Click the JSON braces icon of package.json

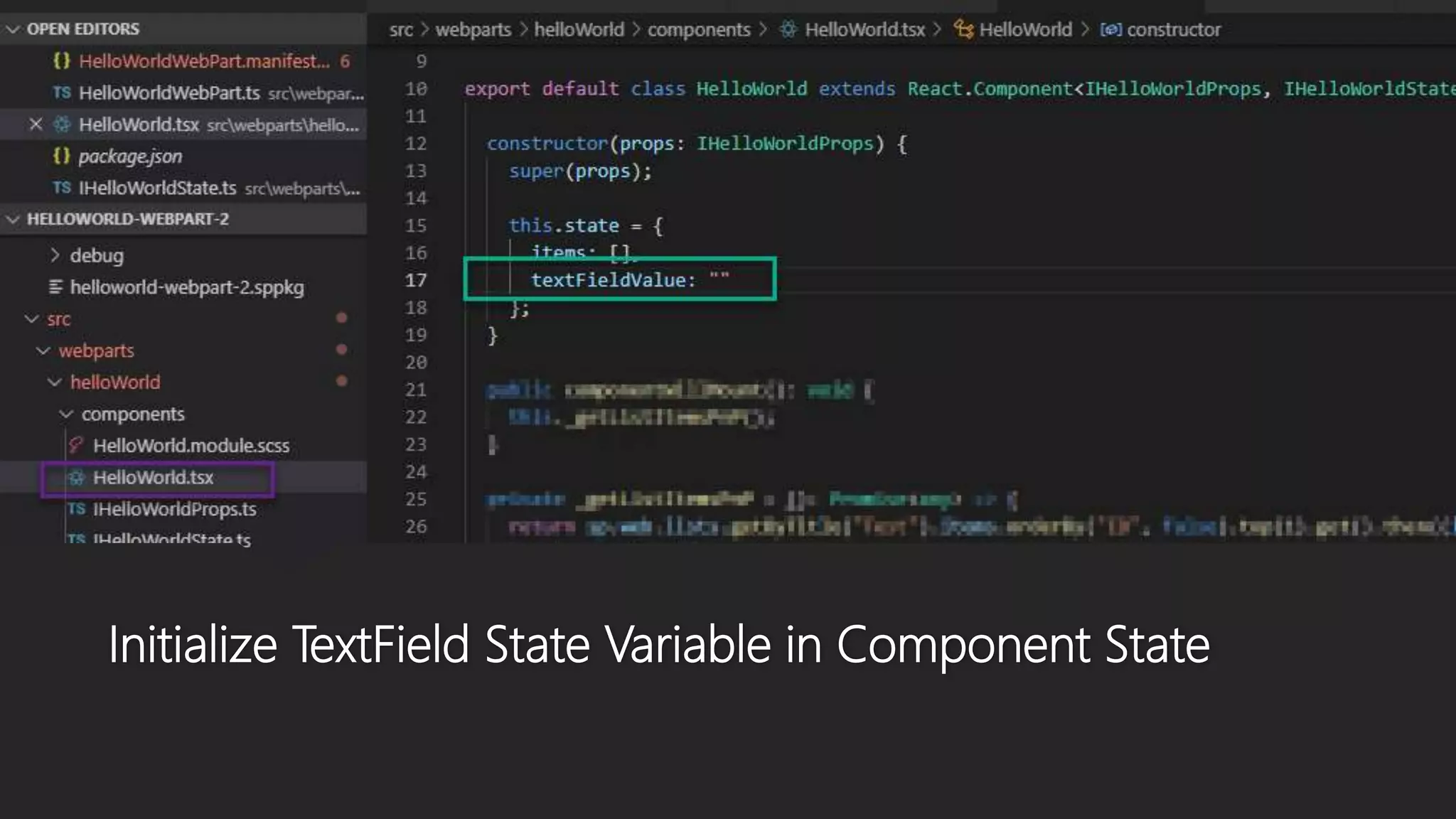pos(62,156)
